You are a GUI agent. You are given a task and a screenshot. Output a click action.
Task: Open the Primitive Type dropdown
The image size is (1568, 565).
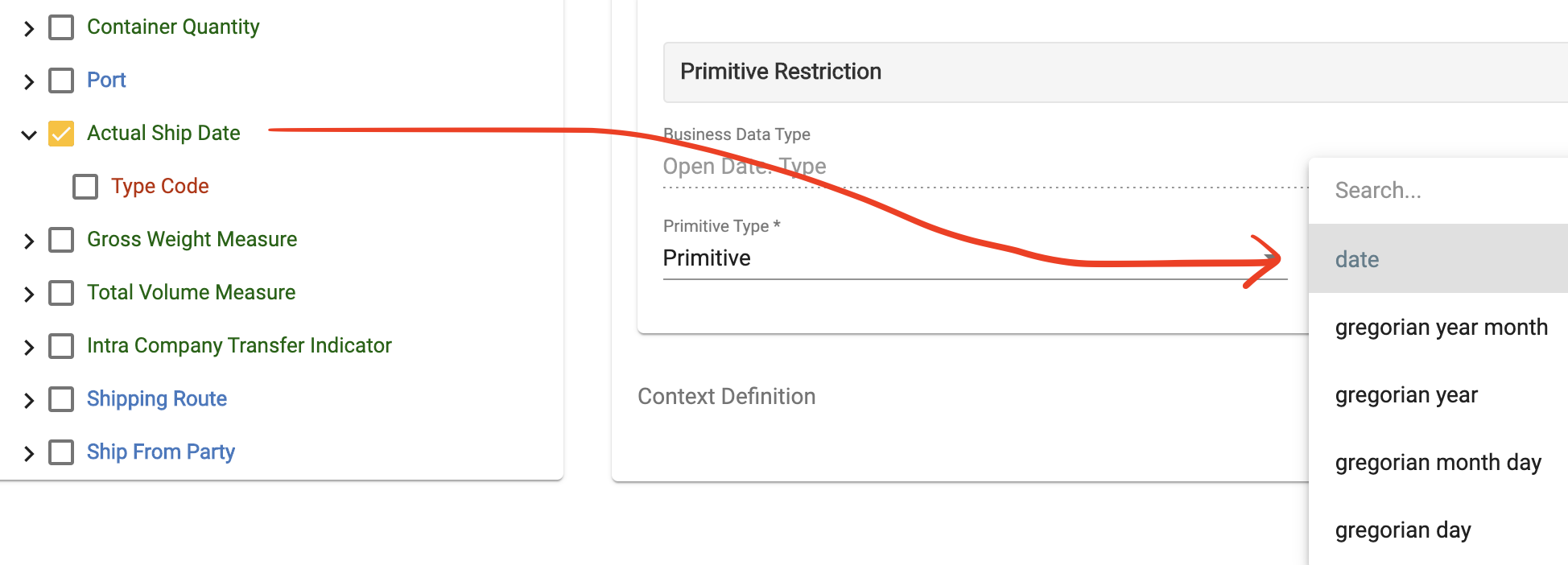click(966, 258)
